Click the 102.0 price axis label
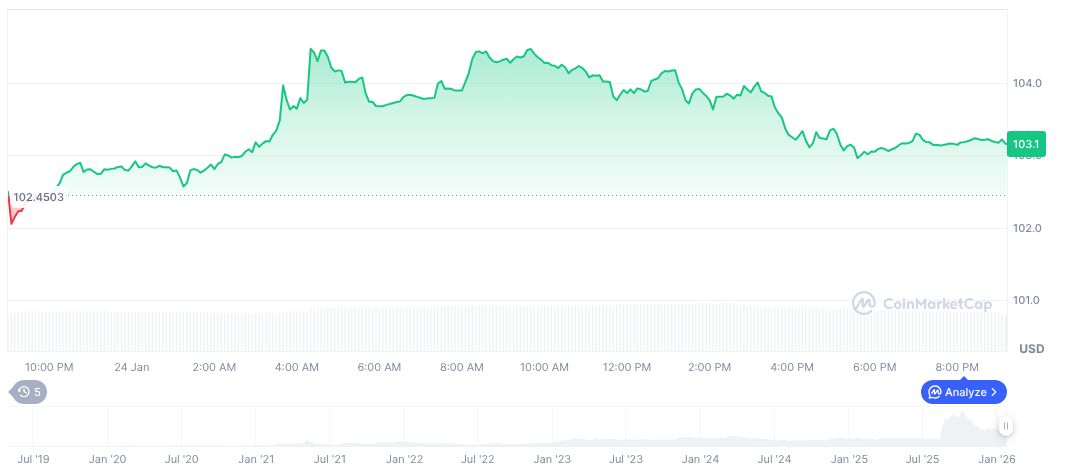Image resolution: width=1072 pixels, height=470 pixels. (1028, 229)
